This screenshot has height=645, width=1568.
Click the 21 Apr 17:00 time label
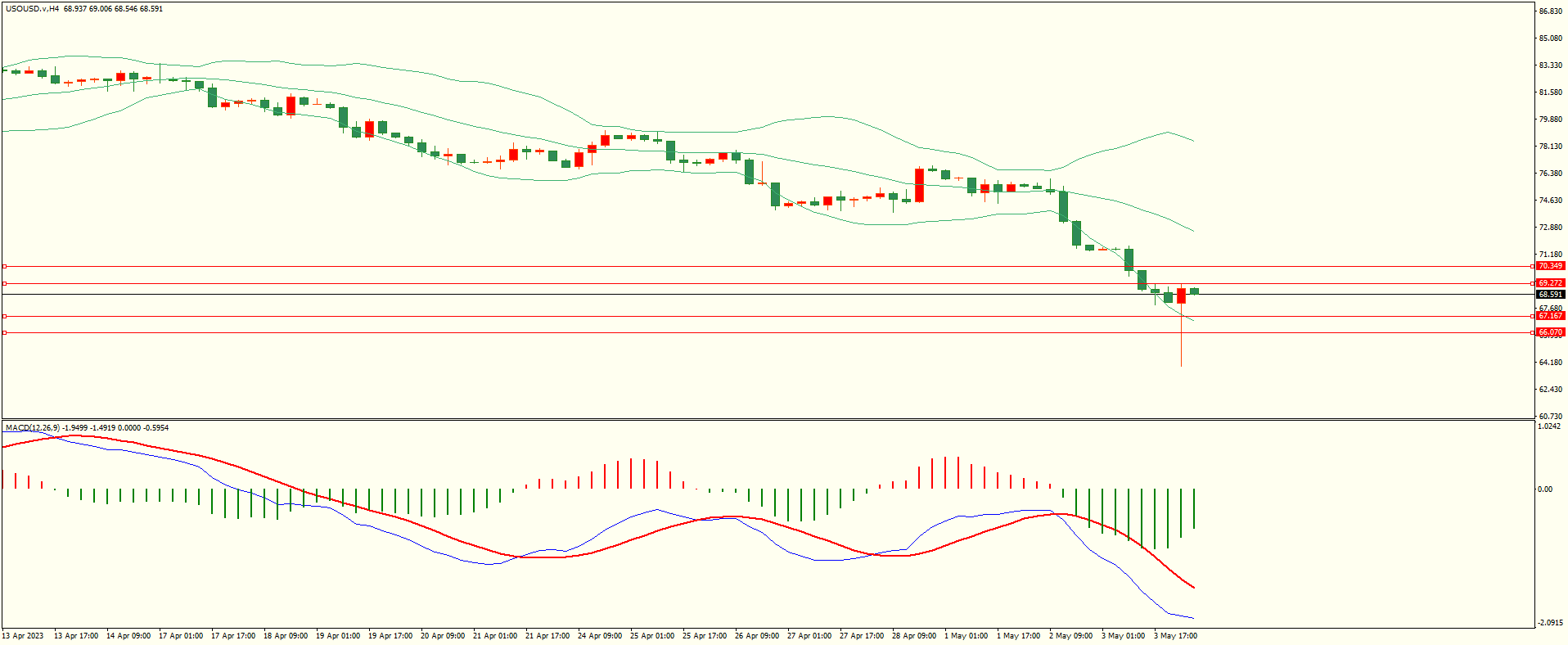pos(547,636)
